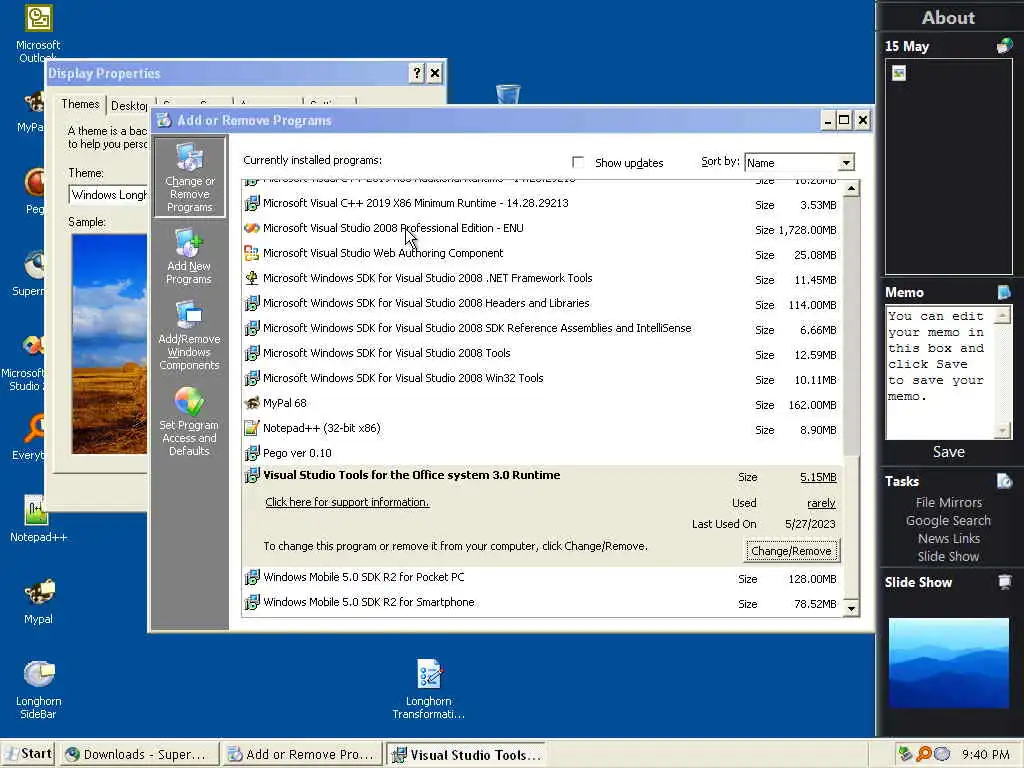The height and width of the screenshot is (768, 1024).
Task: Open Slide Show link in Tasks panel
Action: tap(948, 556)
